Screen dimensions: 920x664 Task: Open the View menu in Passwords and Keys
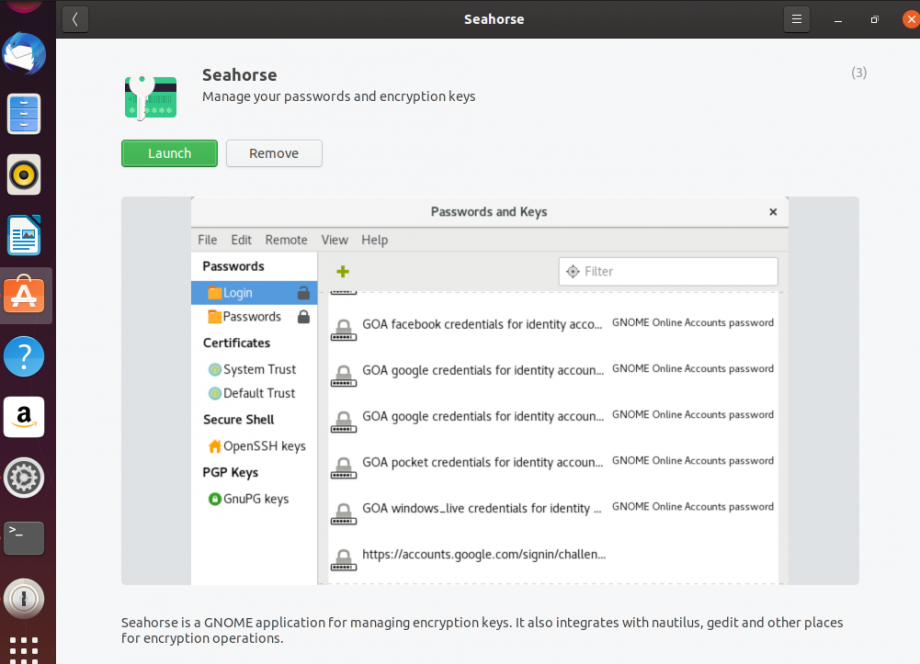pos(334,240)
